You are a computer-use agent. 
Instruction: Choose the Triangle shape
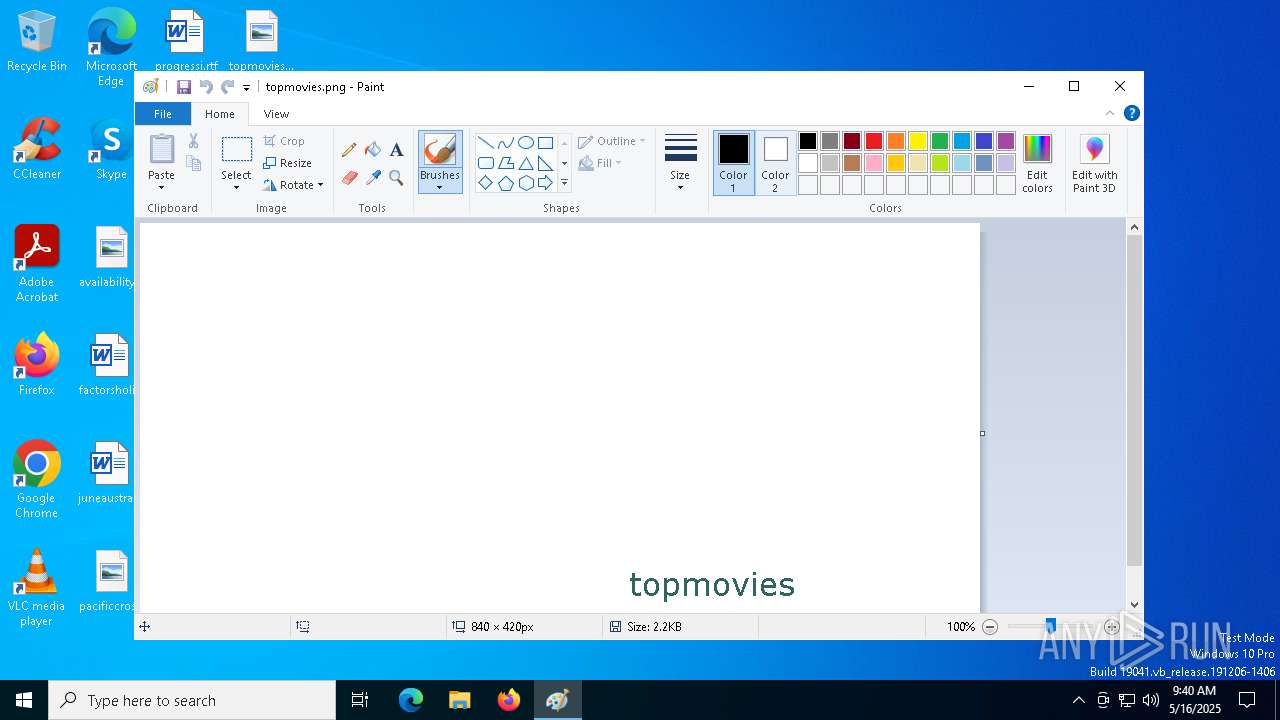point(526,163)
